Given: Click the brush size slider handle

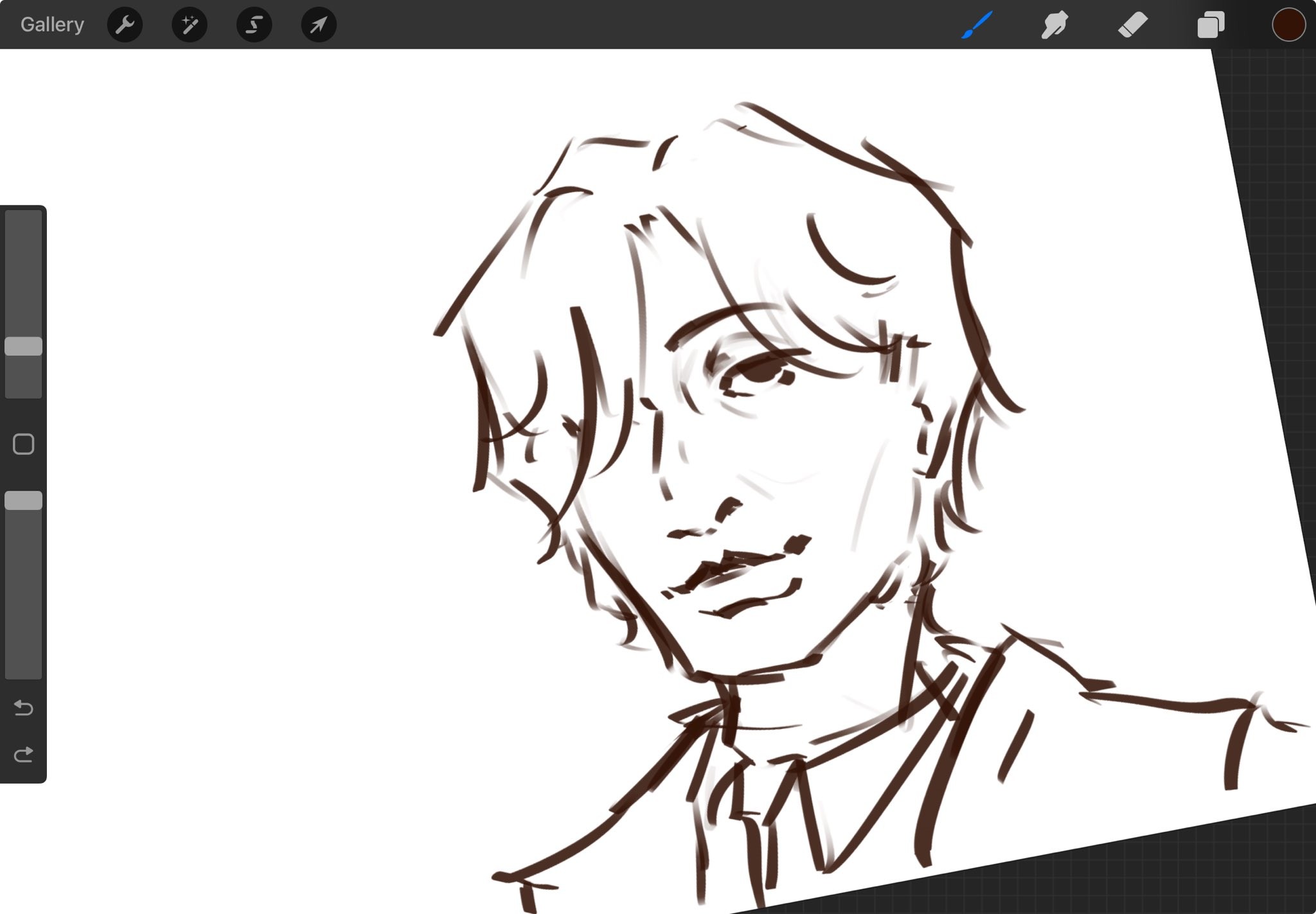Looking at the screenshot, I should point(24,346).
